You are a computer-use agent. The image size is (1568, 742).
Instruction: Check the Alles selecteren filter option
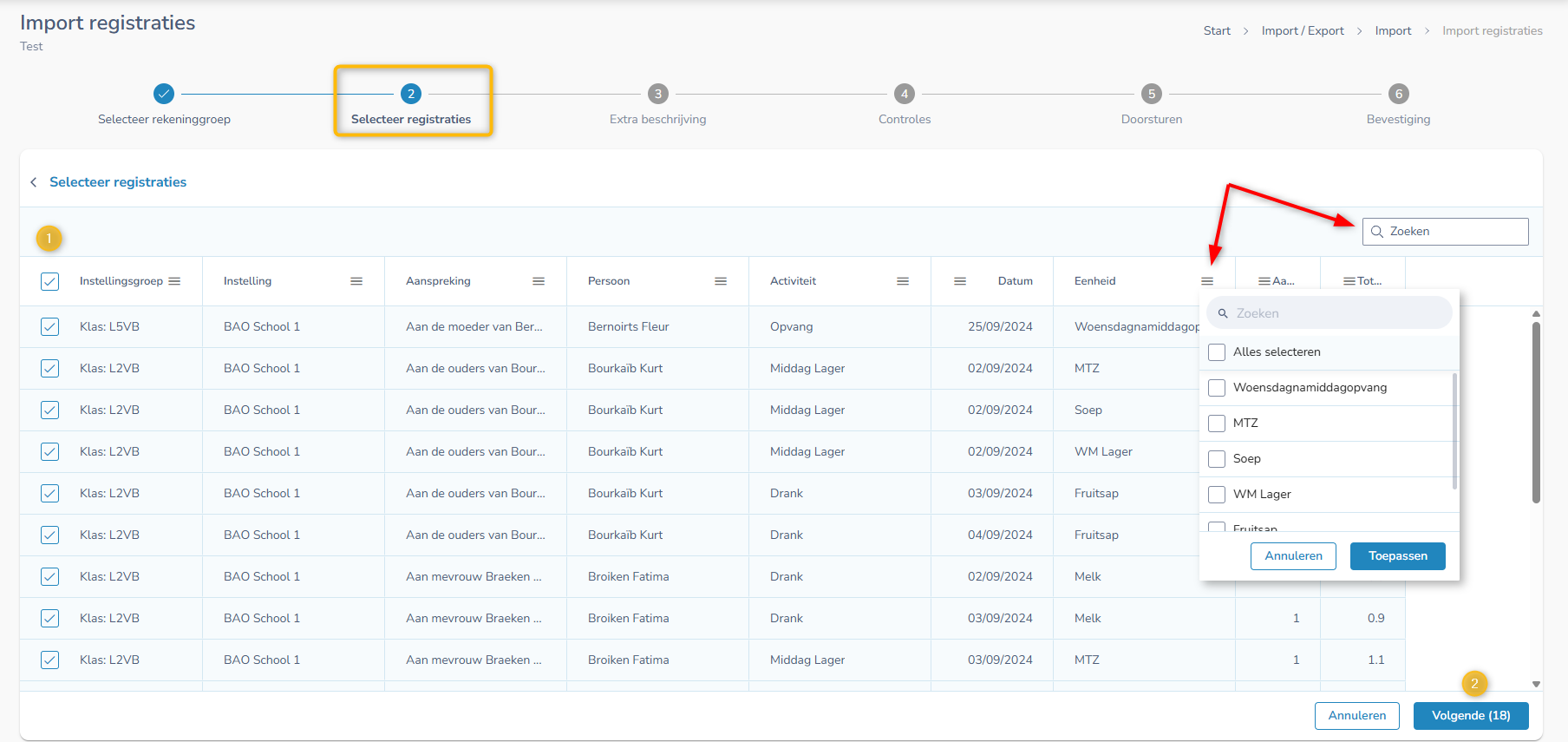tap(1217, 352)
